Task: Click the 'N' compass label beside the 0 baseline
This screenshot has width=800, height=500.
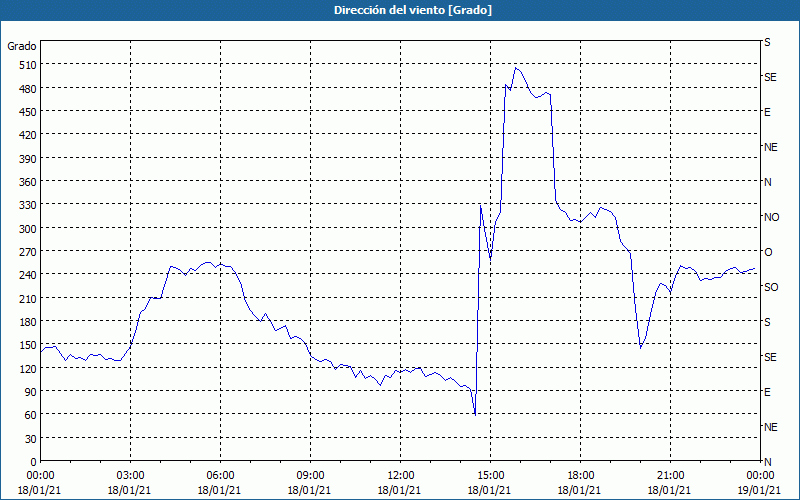Action: (767, 462)
